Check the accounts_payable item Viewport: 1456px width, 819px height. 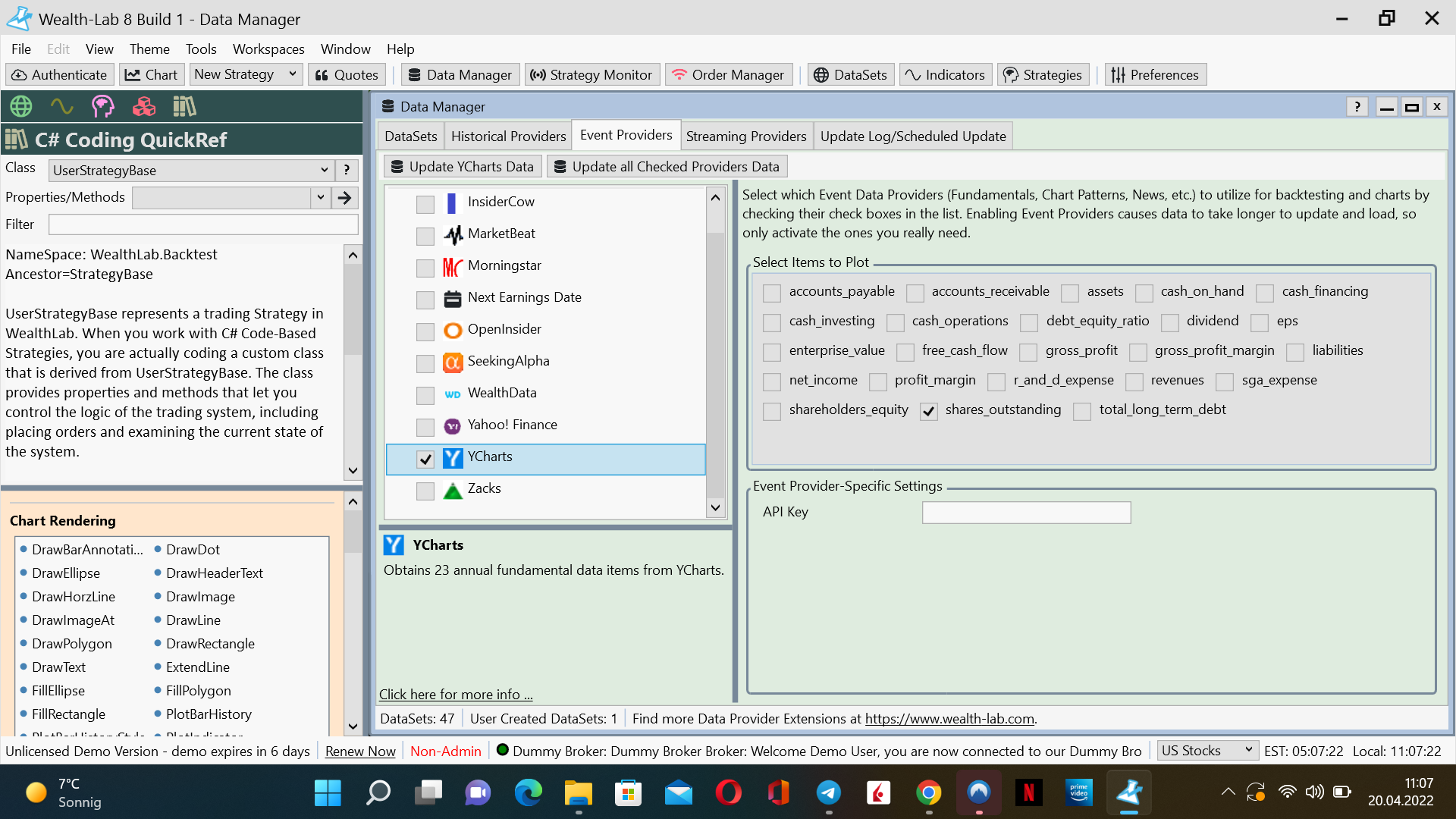pos(772,293)
